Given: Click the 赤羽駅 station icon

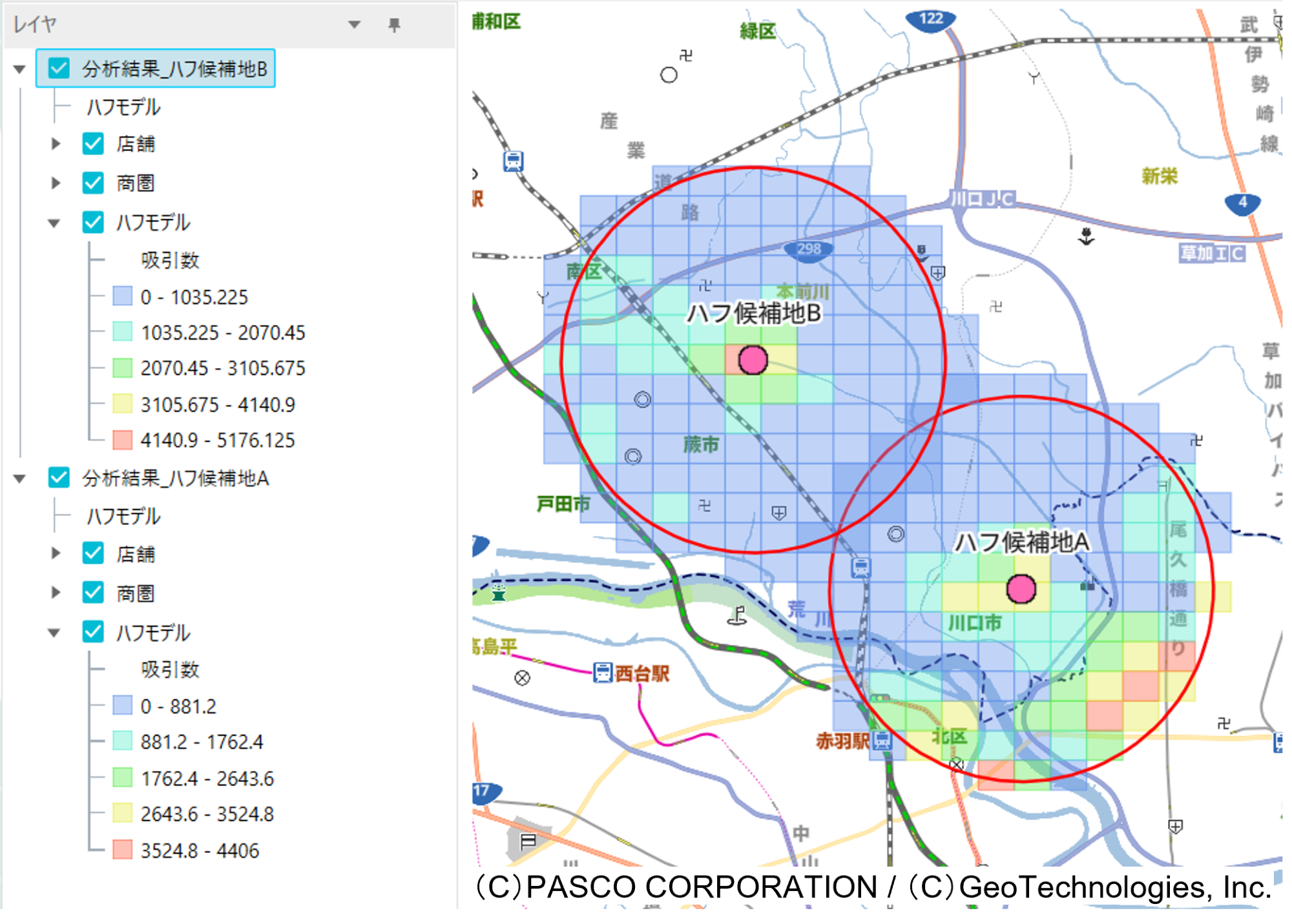Looking at the screenshot, I should click(x=882, y=740).
